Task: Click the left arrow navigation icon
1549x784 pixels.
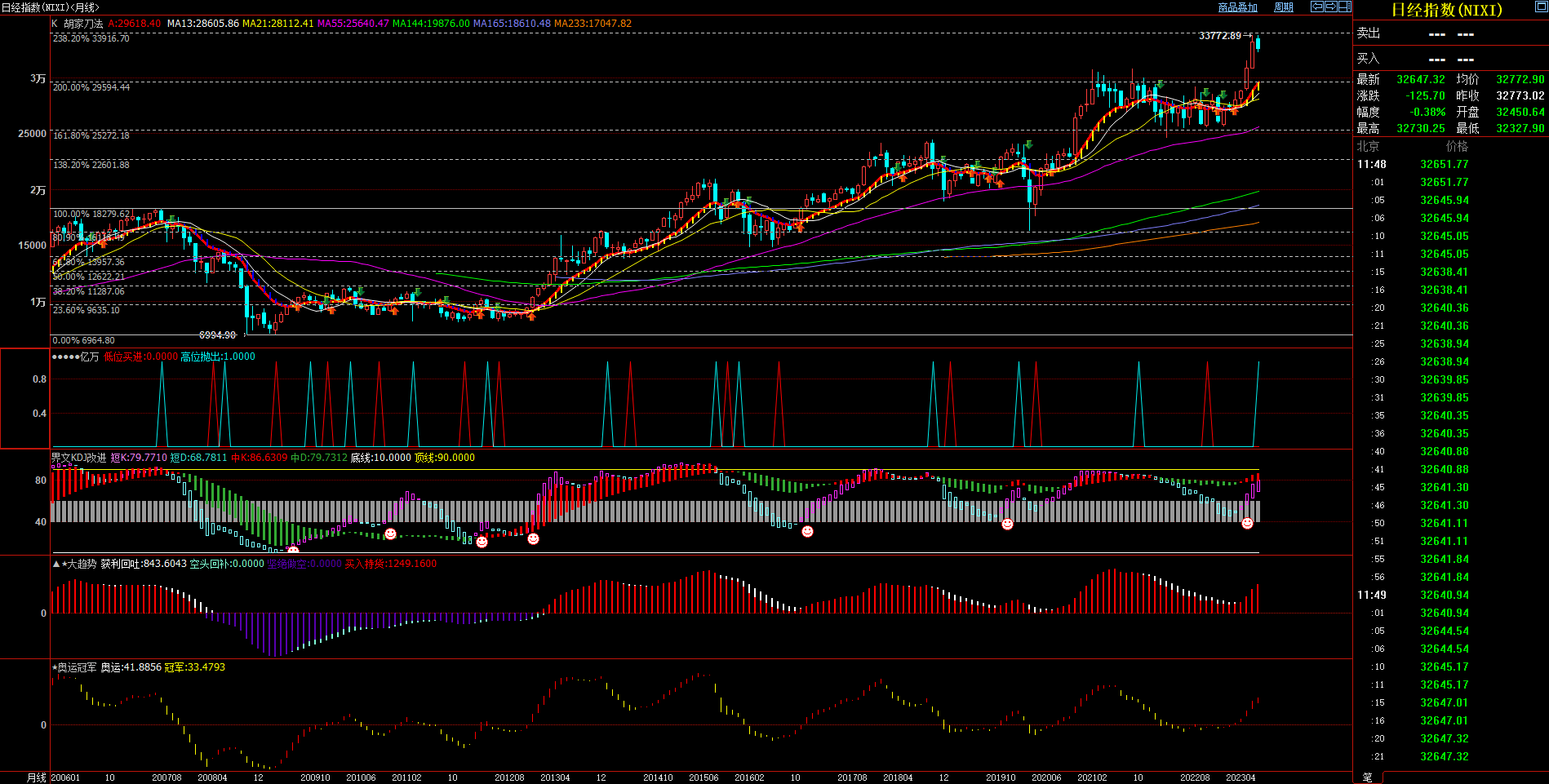Action: pyautogui.click(x=1316, y=7)
